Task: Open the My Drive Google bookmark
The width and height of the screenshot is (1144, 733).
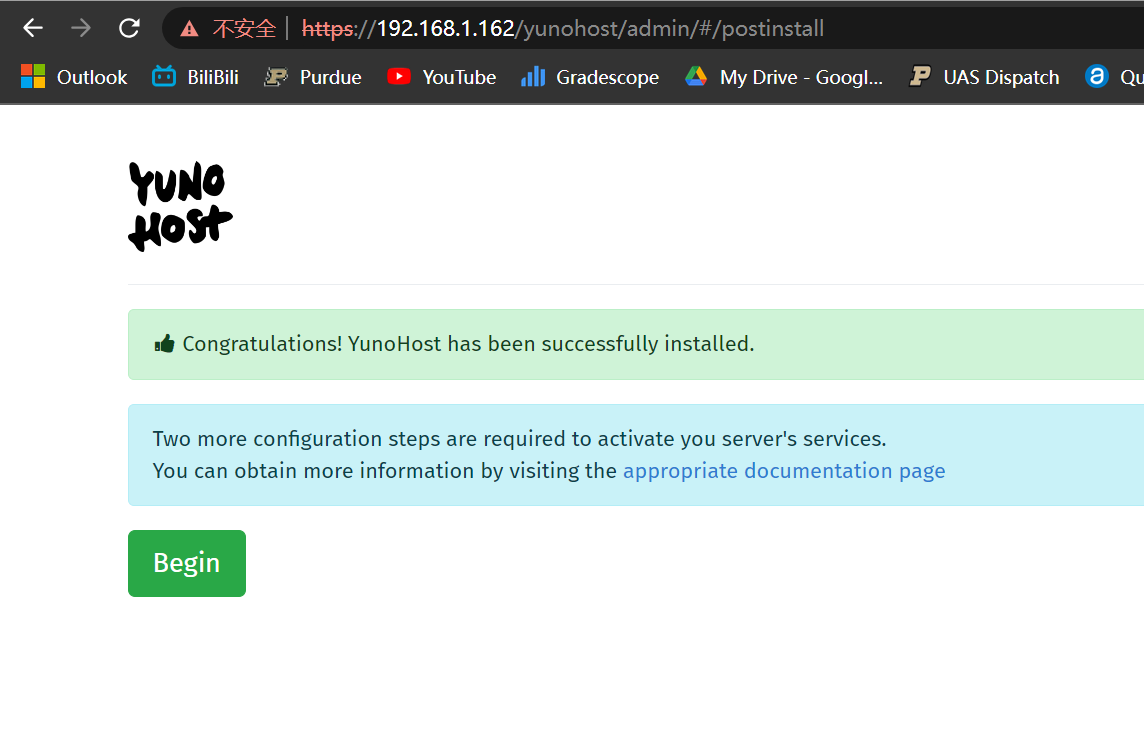Action: 784,77
